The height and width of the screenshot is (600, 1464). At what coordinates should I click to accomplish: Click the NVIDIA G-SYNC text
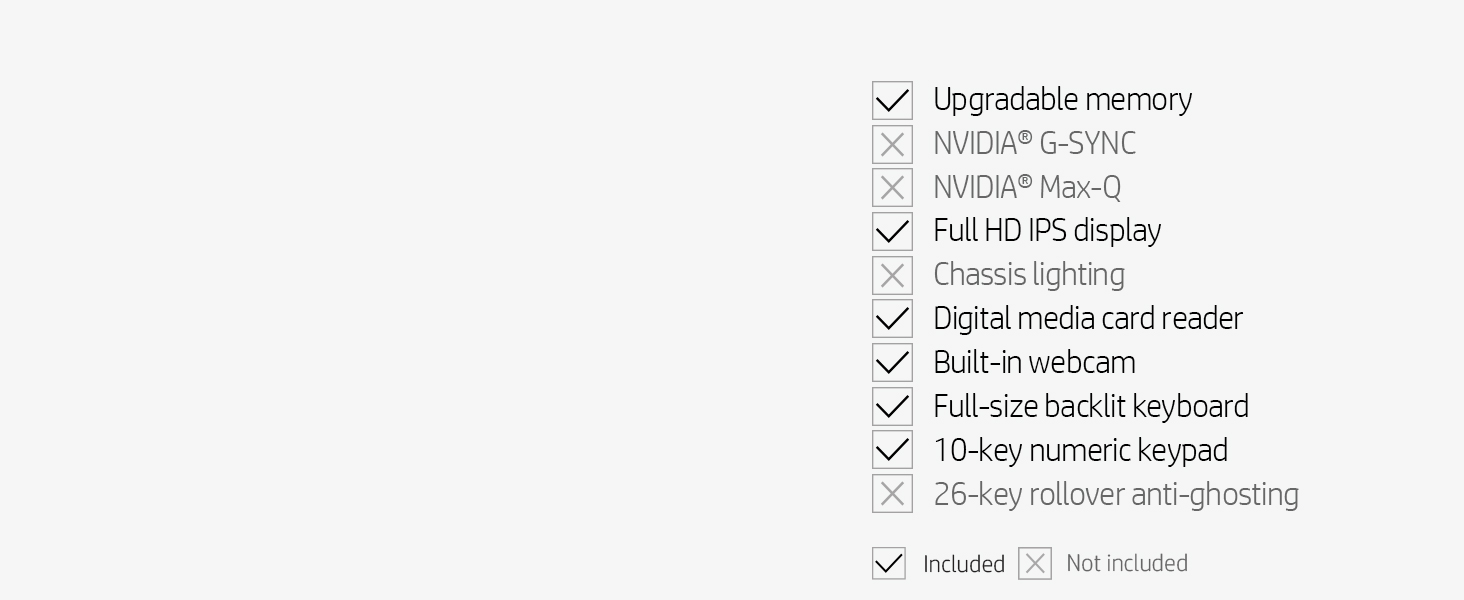tap(1034, 144)
